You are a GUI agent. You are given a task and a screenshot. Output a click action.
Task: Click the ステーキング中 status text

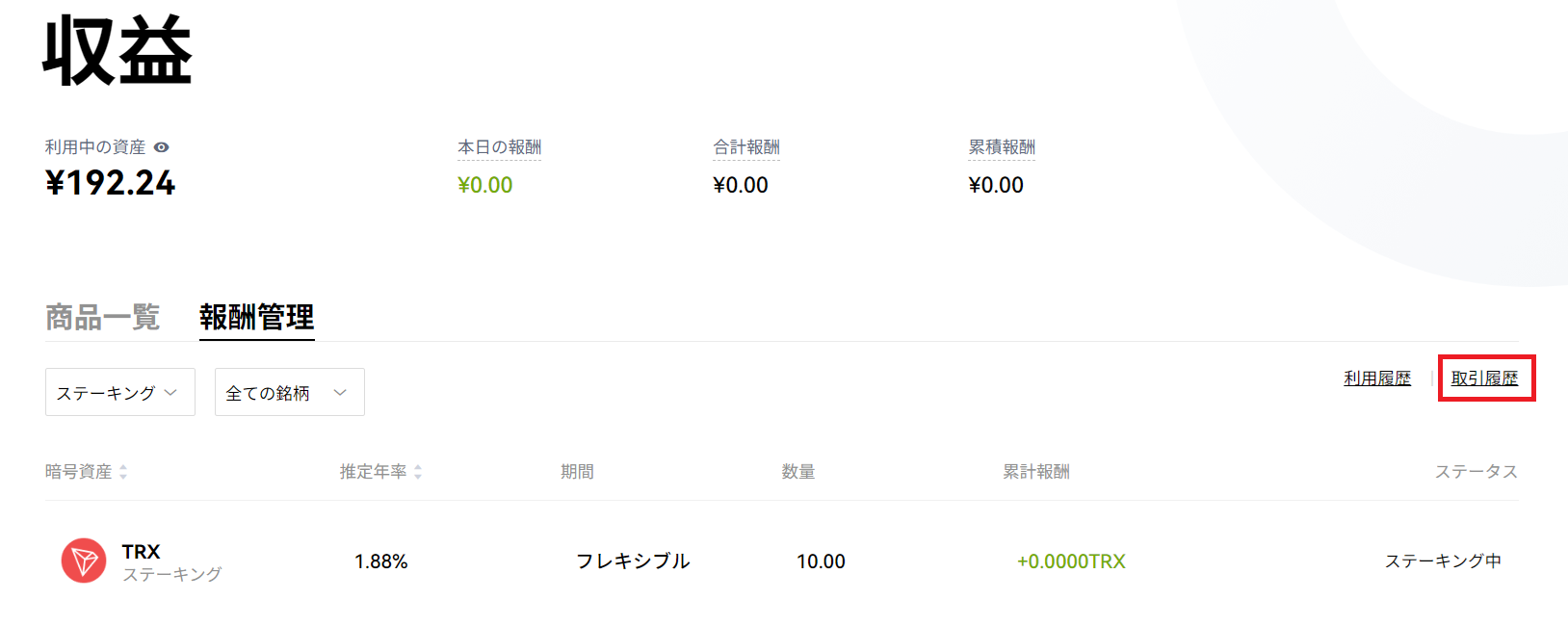pos(1443,561)
